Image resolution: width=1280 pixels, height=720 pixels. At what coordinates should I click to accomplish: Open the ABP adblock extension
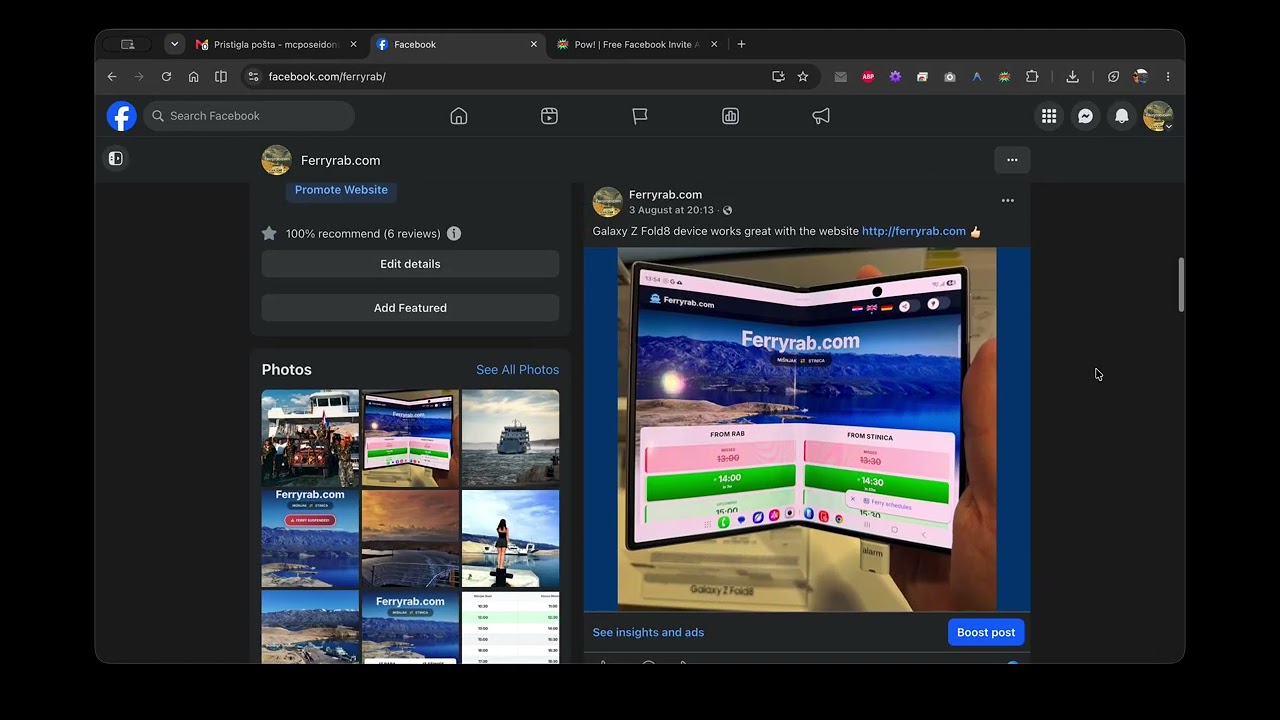(868, 76)
